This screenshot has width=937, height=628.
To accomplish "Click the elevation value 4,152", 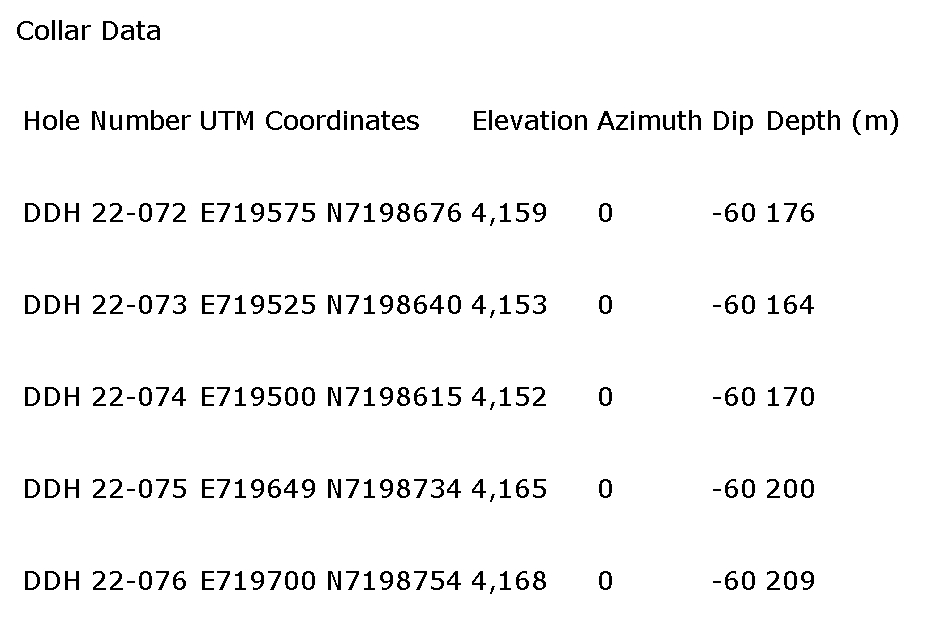I will pos(509,397).
